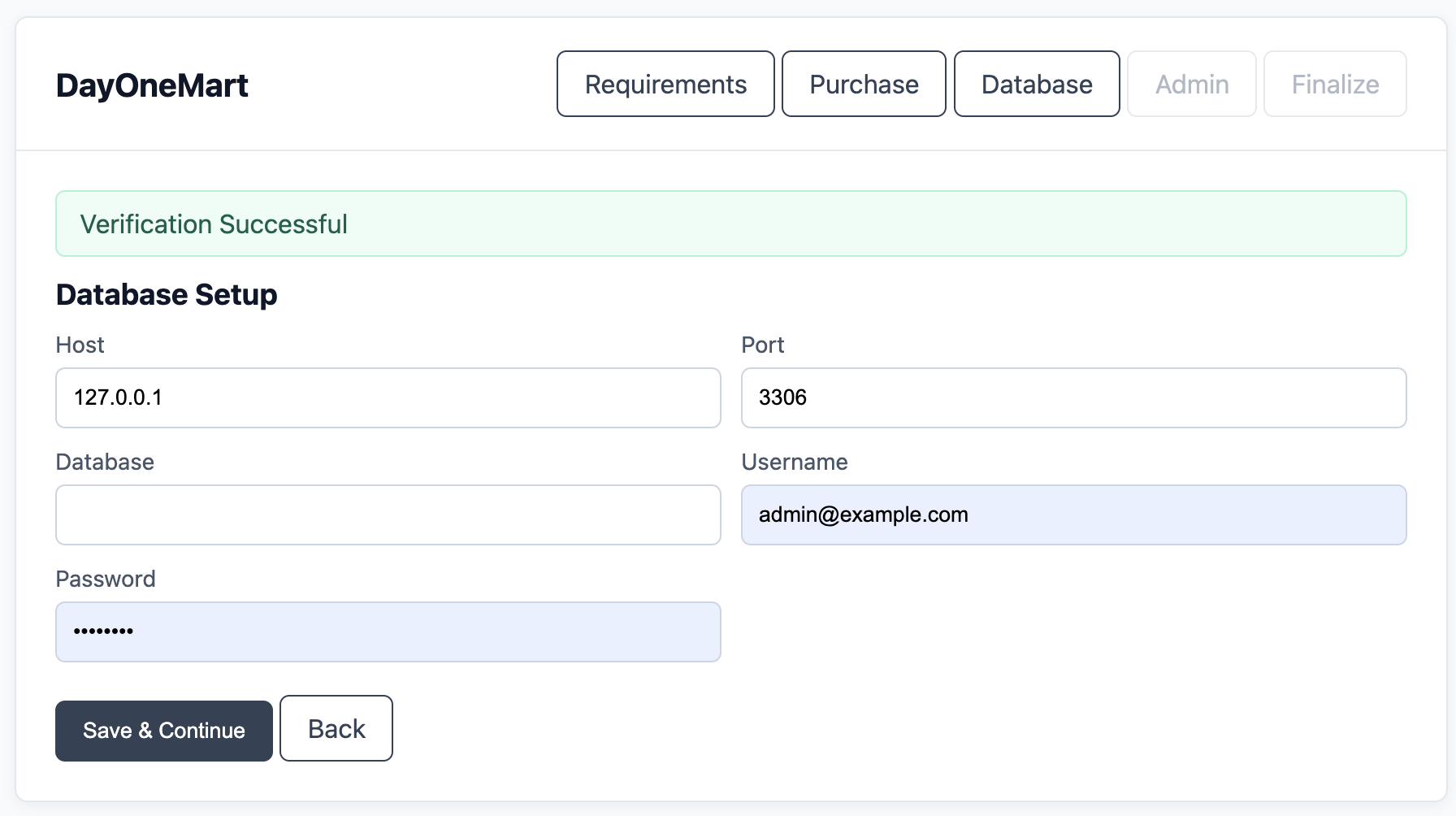Click the DayOneMart logo text
1456x816 pixels.
tap(152, 85)
